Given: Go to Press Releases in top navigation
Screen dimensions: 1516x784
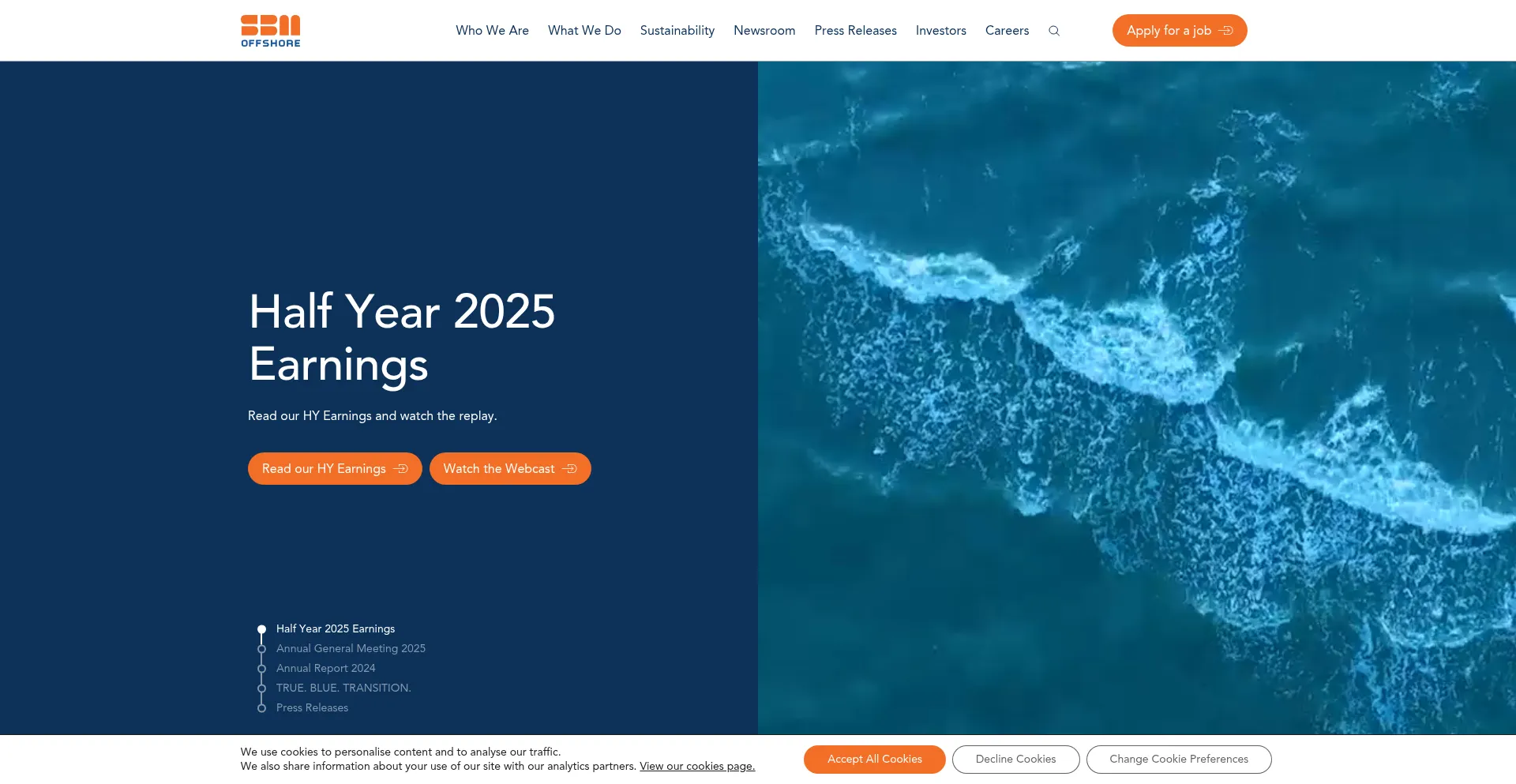Looking at the screenshot, I should [x=855, y=31].
